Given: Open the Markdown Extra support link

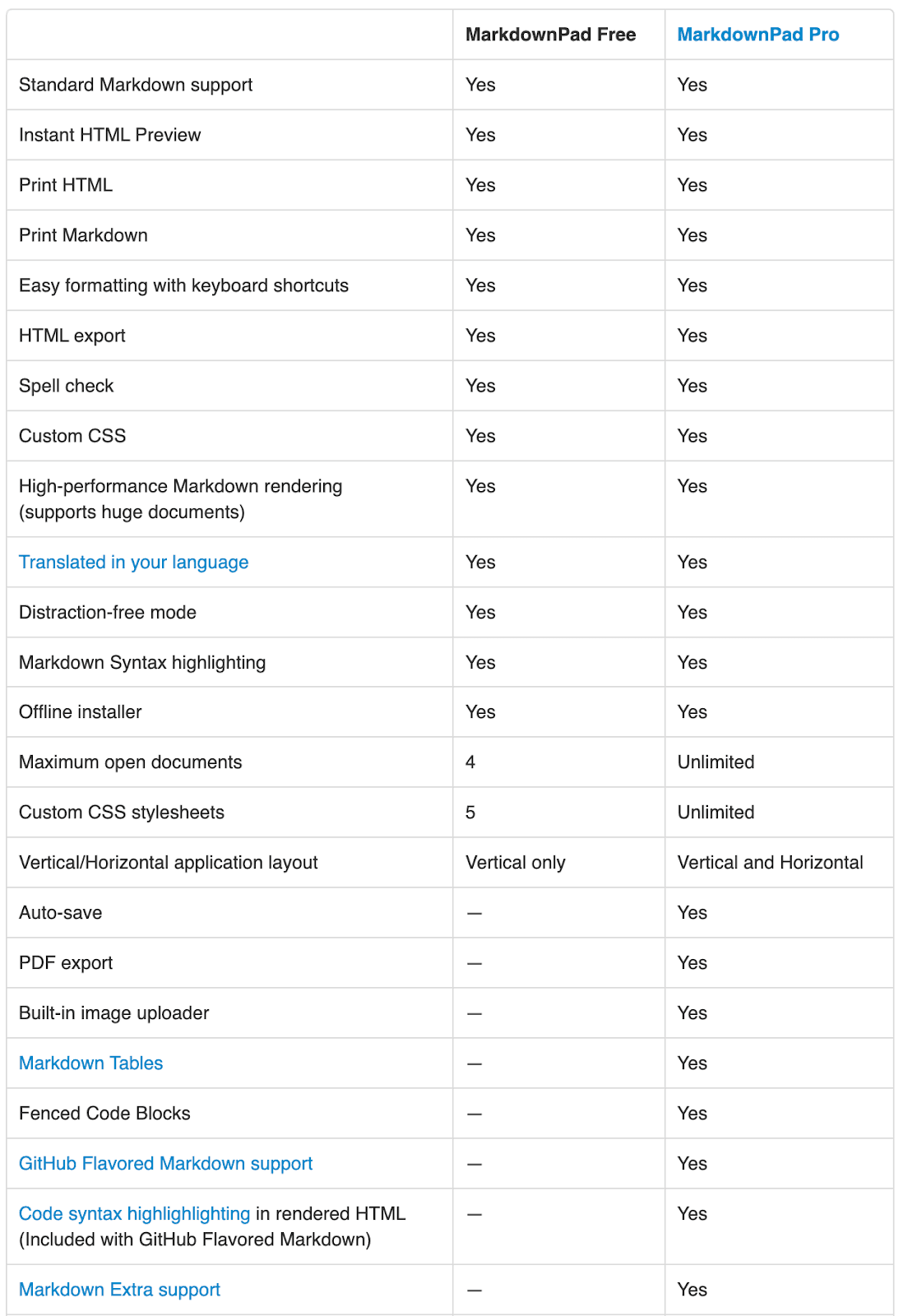Looking at the screenshot, I should click(x=119, y=1290).
